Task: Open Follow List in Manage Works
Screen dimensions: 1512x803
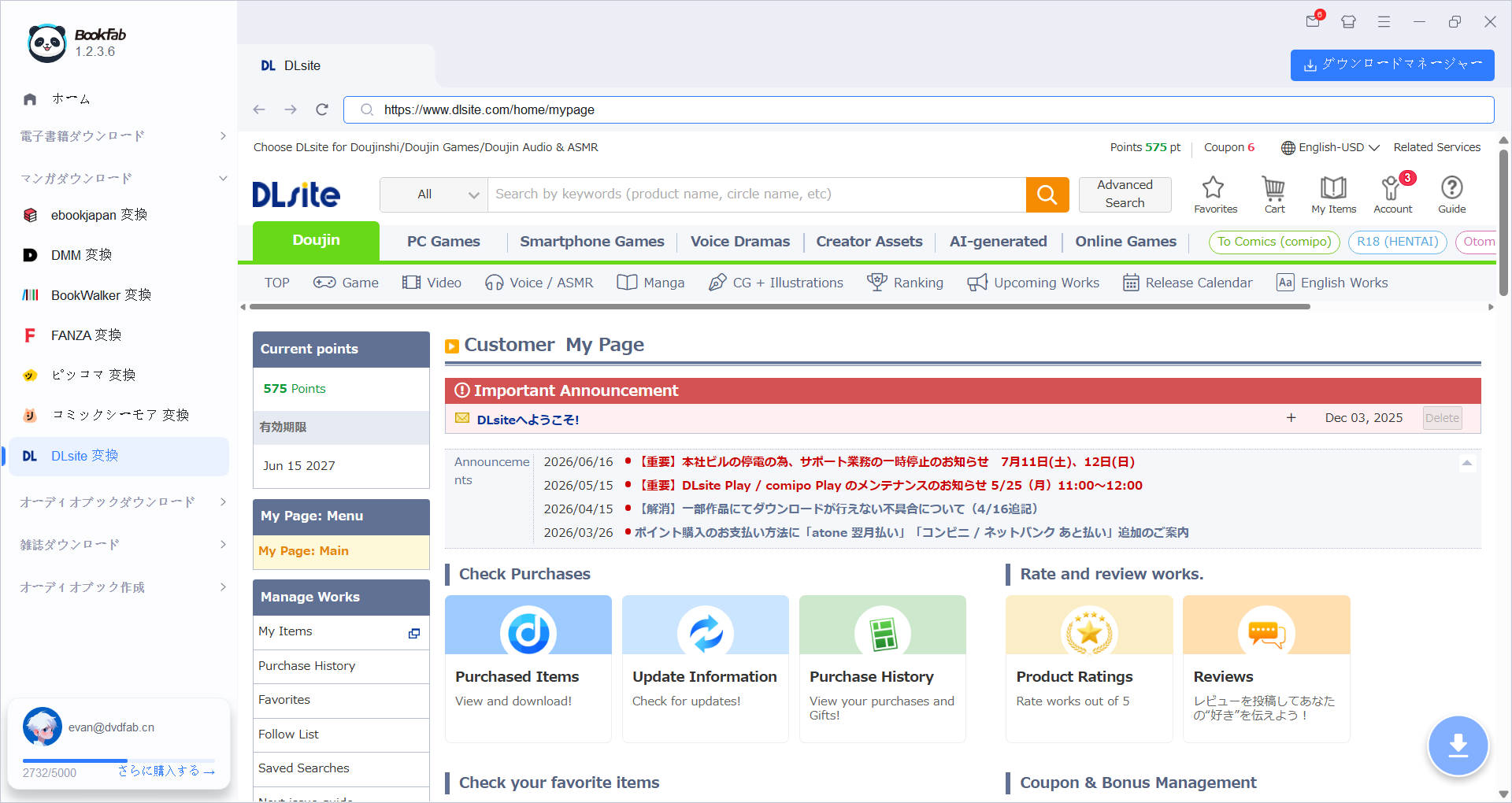Action: coord(341,735)
